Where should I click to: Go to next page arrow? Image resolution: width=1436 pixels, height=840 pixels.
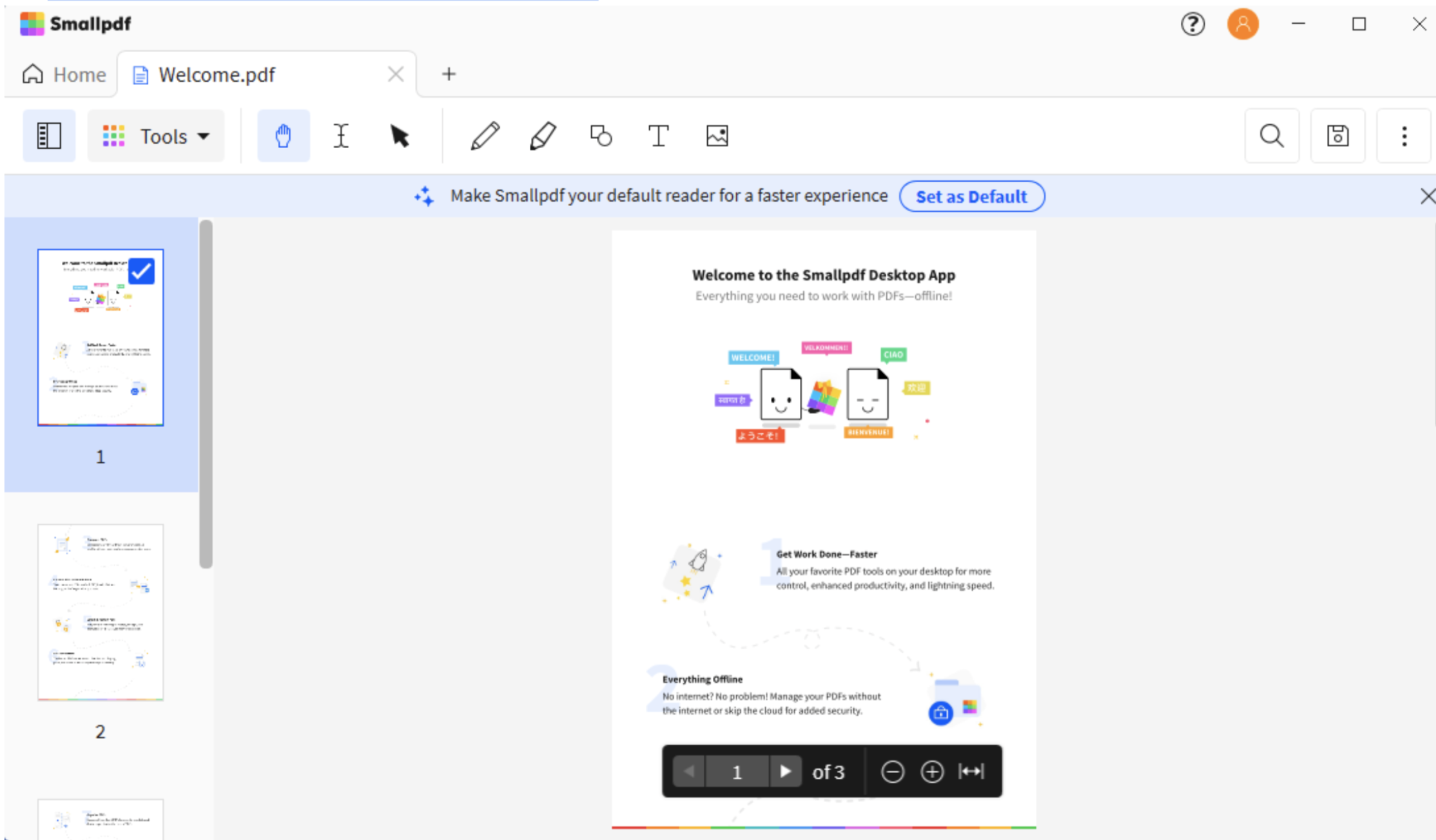(785, 771)
